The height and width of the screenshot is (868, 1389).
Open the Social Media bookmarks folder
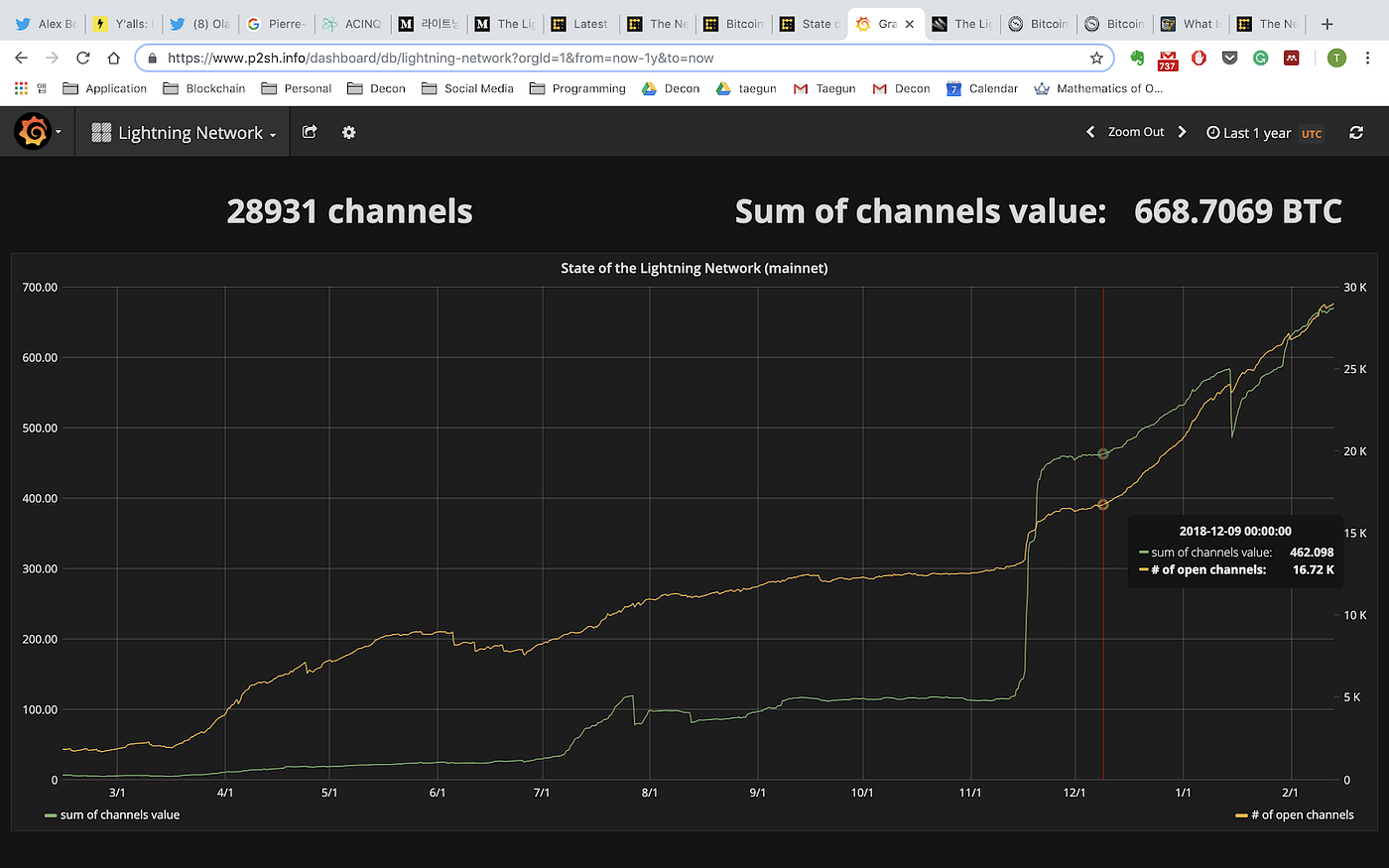(x=467, y=88)
